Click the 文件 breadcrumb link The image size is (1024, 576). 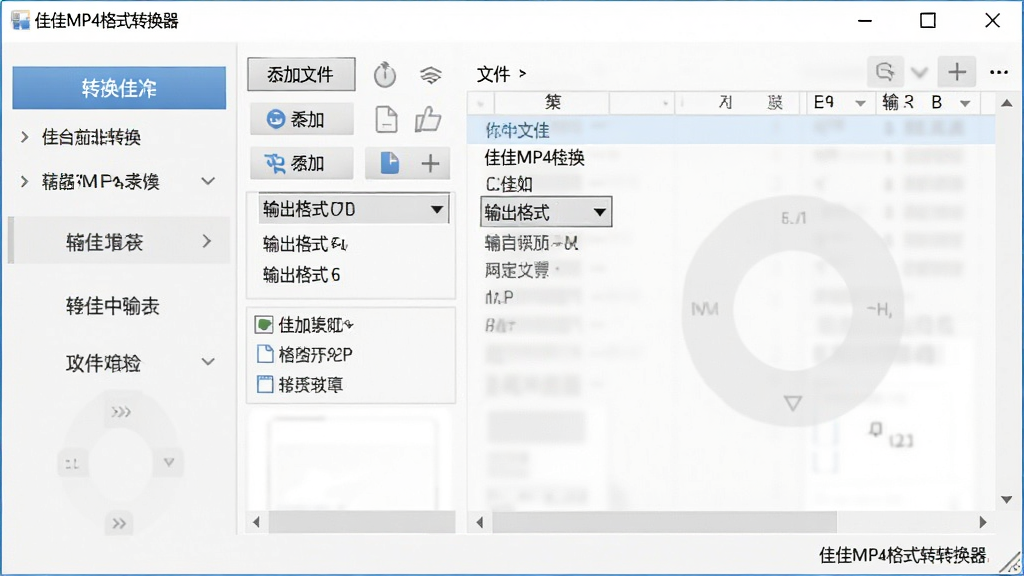493,74
